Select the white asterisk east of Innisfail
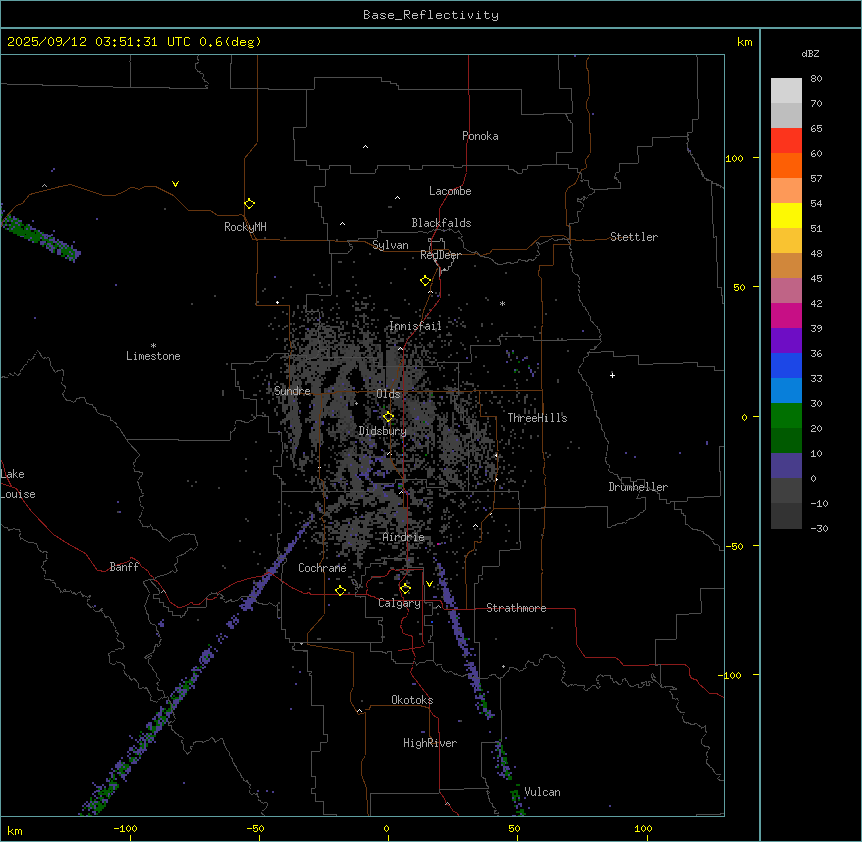862x842 pixels. pos(502,303)
